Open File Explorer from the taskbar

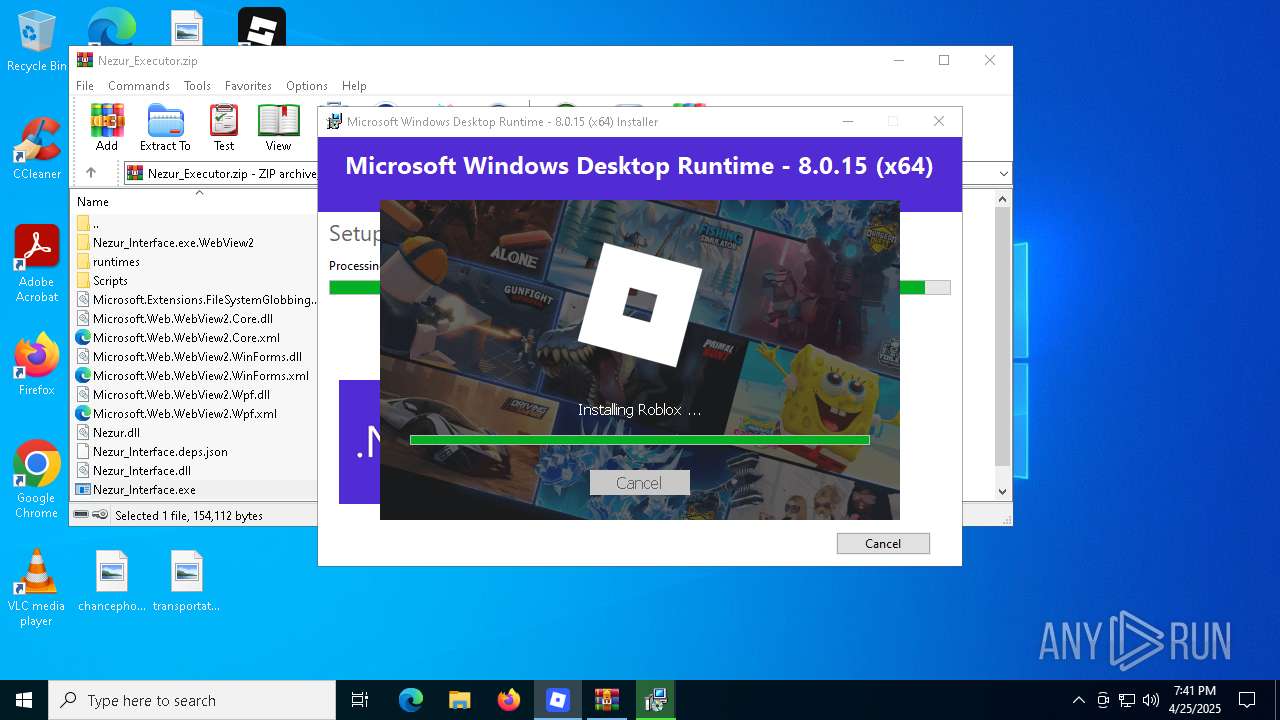tap(460, 700)
